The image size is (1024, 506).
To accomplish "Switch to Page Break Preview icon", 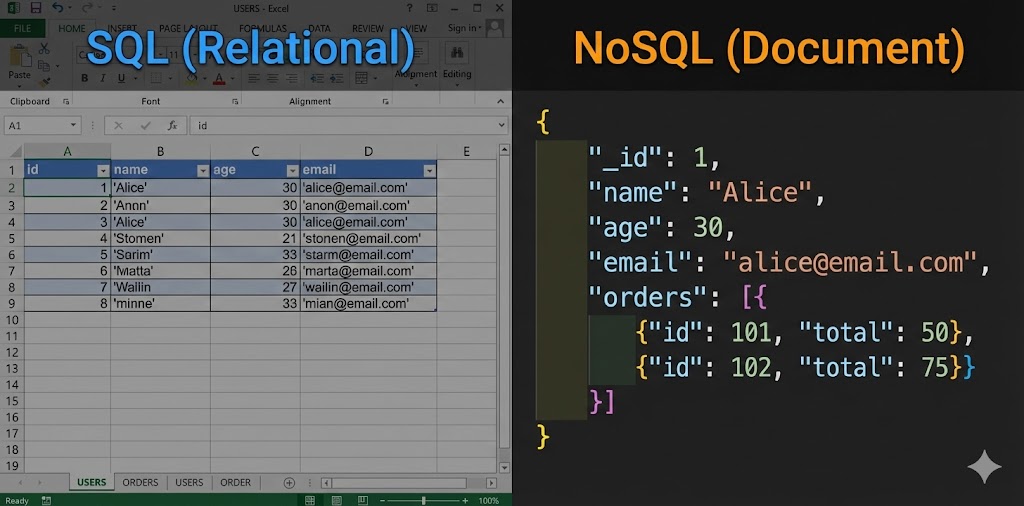I will pyautogui.click(x=362, y=501).
